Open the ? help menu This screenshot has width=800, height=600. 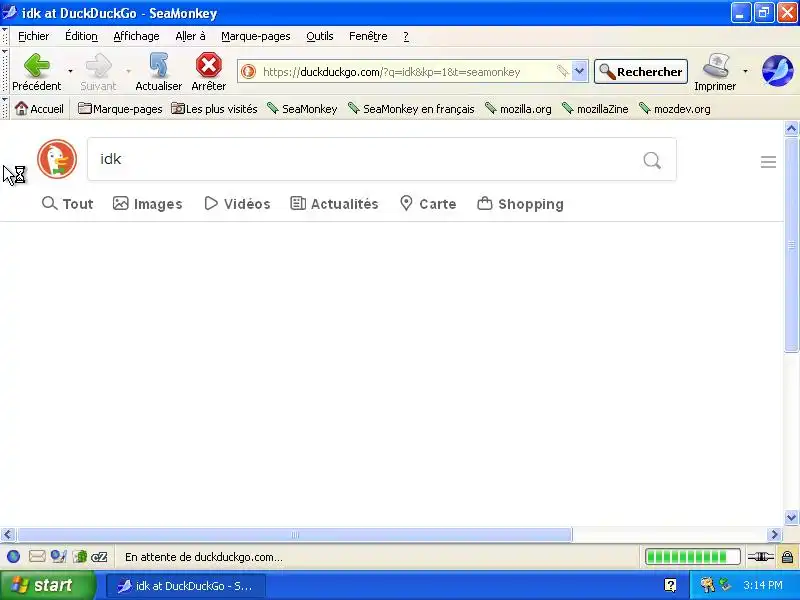tap(406, 36)
